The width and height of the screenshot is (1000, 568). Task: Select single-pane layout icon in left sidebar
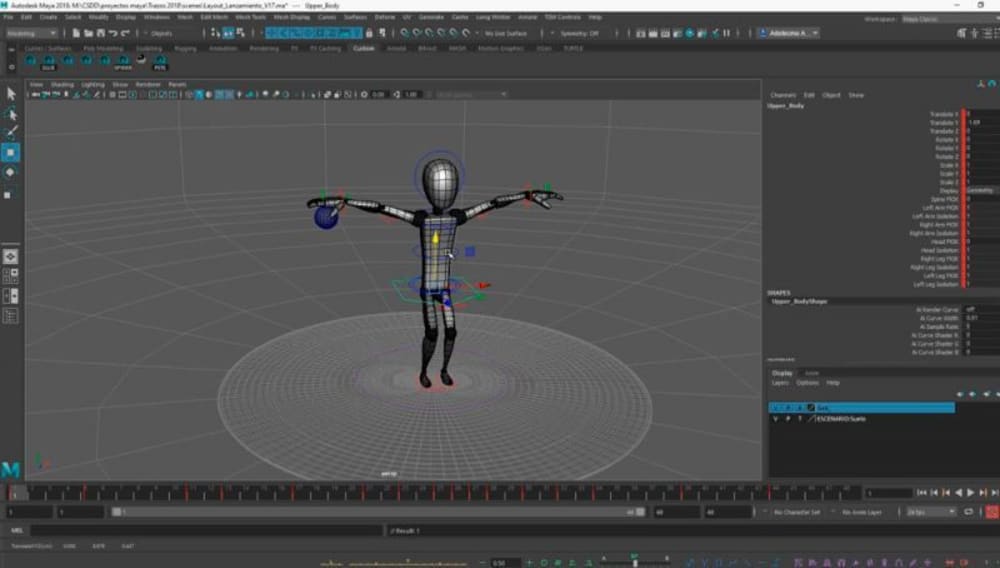[11, 256]
